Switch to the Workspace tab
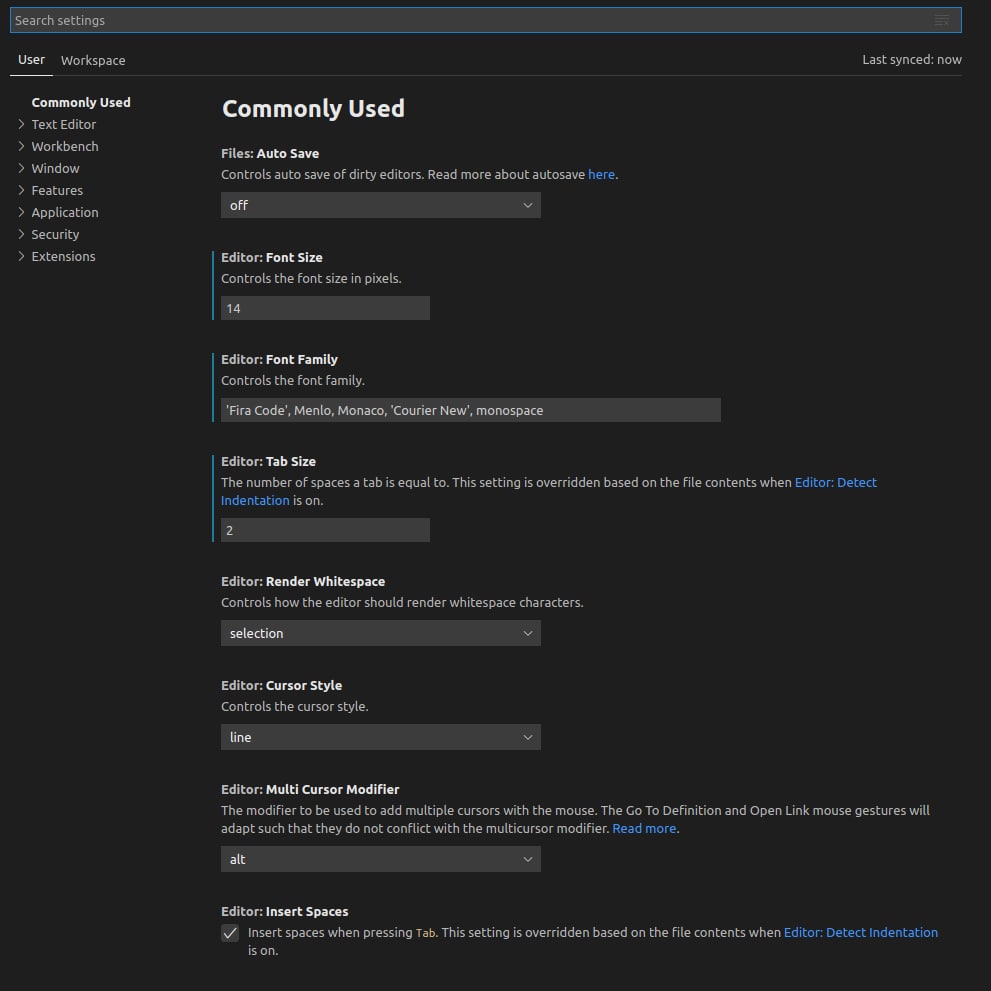991x991 pixels. 93,60
